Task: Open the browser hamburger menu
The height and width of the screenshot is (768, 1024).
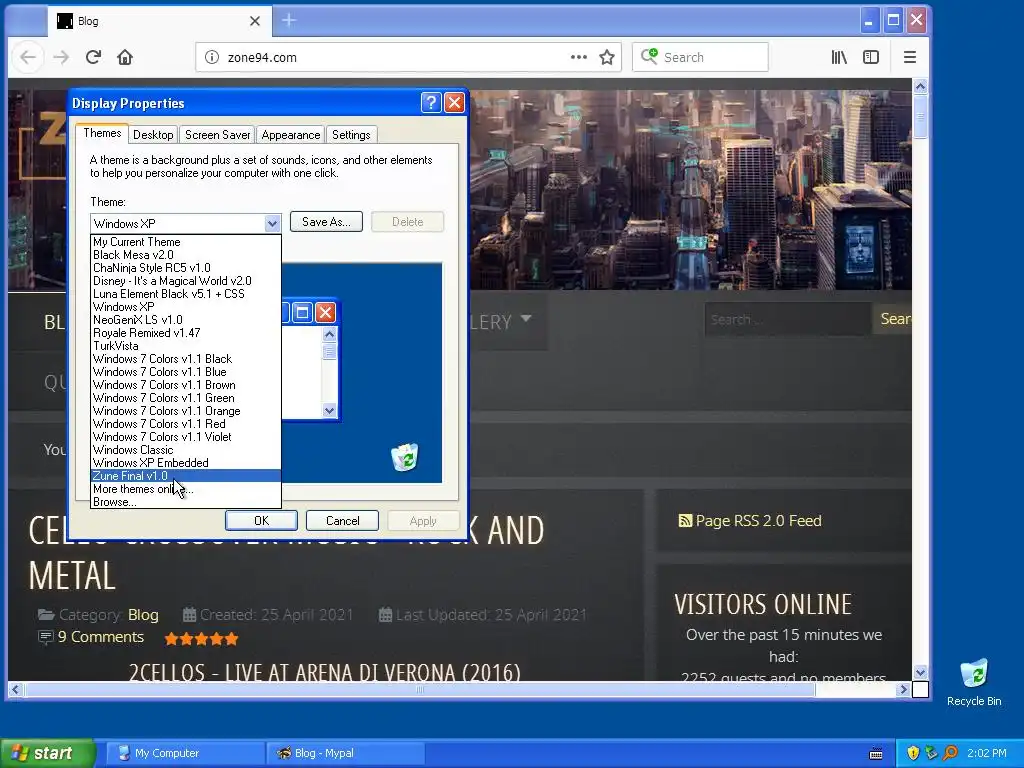Action: pos(910,57)
